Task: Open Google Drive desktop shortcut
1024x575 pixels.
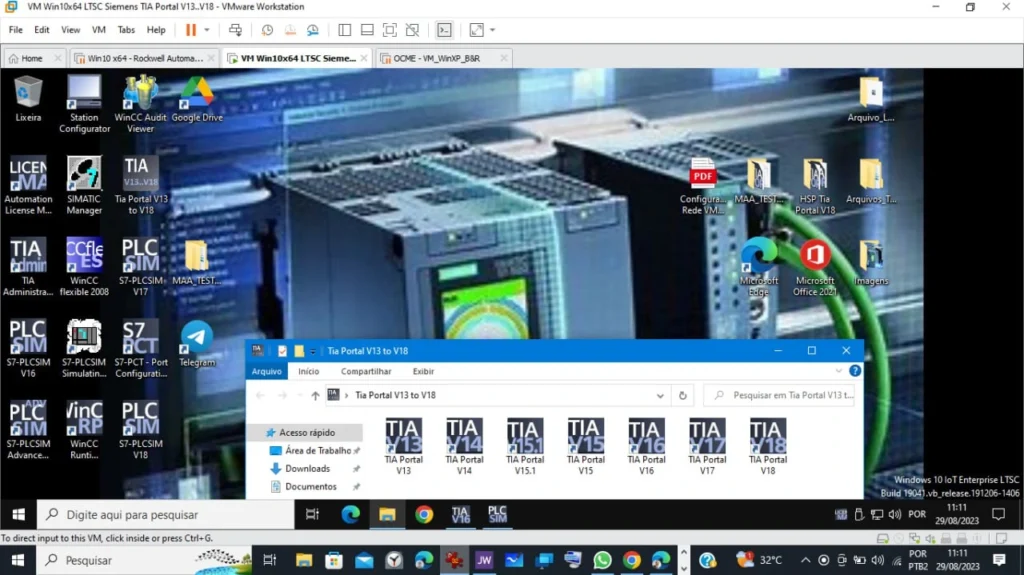Action: click(x=197, y=99)
